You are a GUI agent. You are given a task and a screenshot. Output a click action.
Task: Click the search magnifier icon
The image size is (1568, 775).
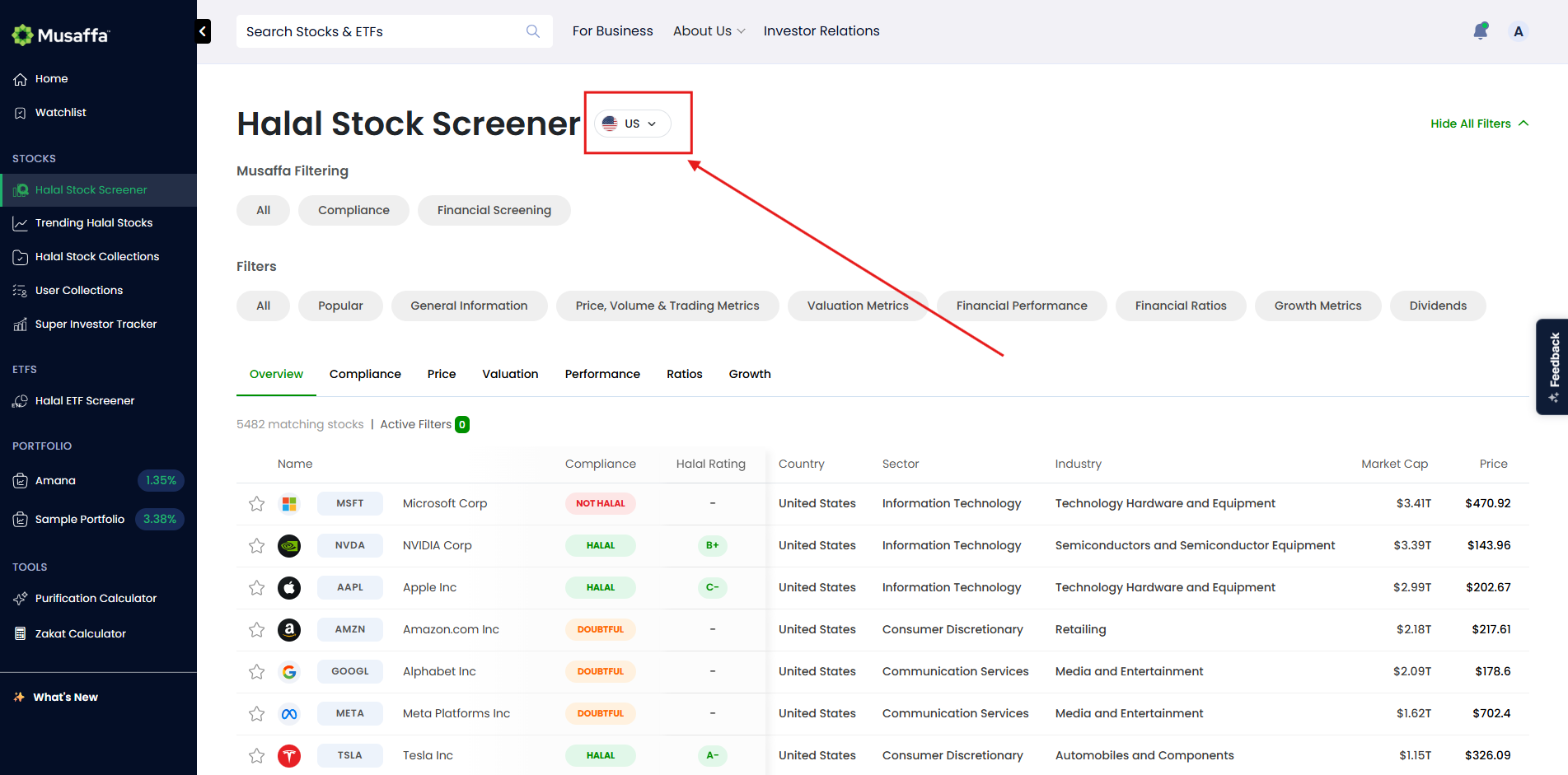point(533,31)
